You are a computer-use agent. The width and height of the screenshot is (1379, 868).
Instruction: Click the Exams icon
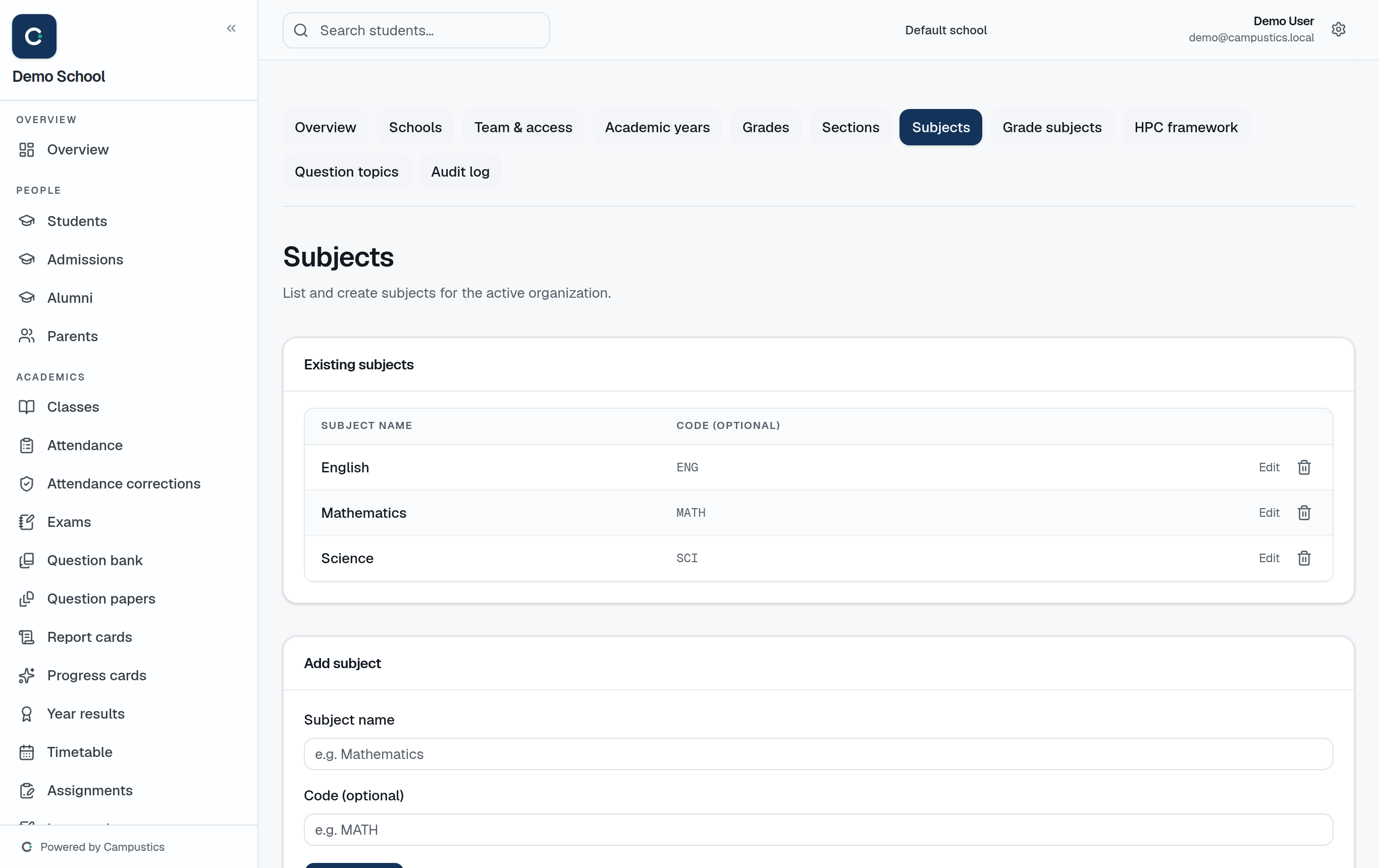26,522
